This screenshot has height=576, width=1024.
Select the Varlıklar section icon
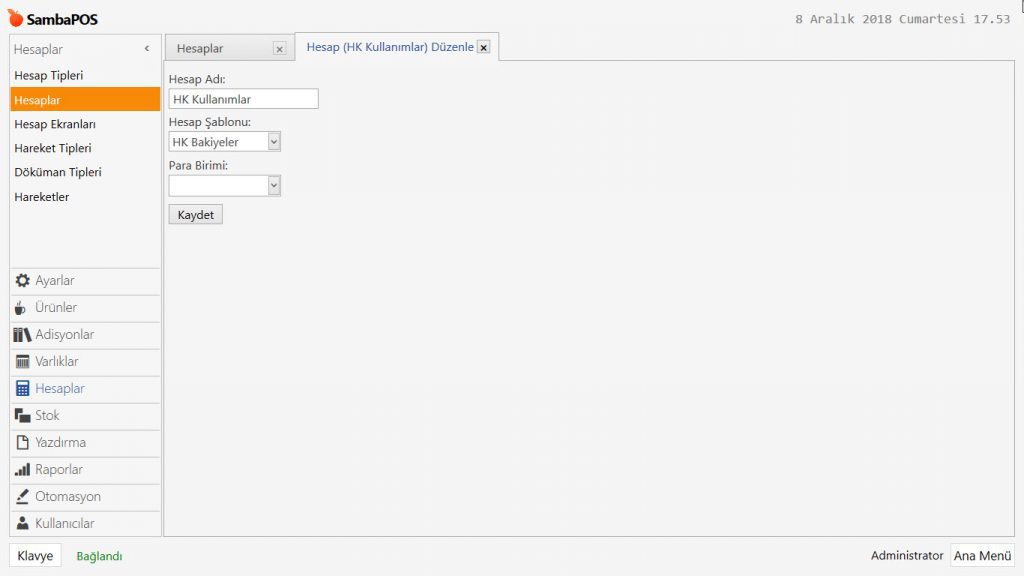pyautogui.click(x=22, y=362)
